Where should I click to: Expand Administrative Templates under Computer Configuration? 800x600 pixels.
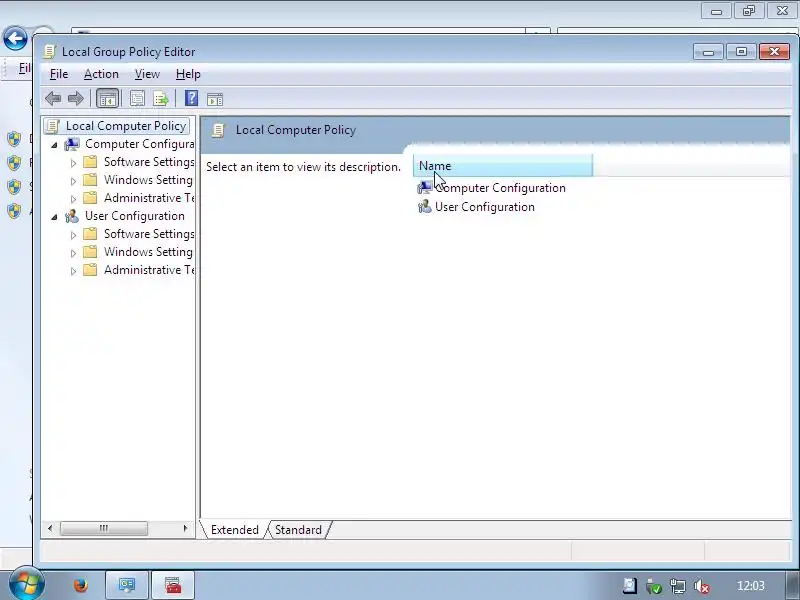click(x=73, y=199)
